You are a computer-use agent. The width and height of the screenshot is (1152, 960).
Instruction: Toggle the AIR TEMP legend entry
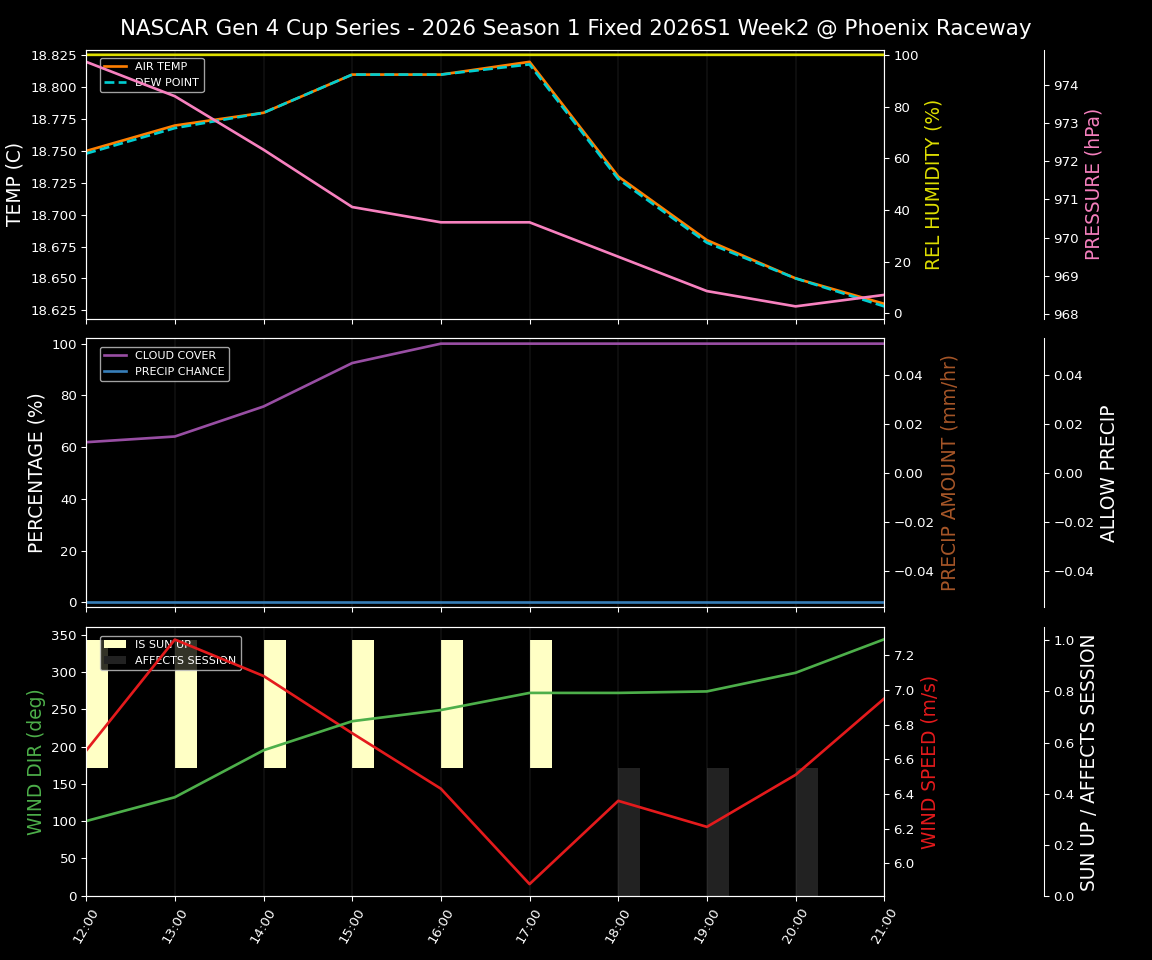(x=160, y=67)
